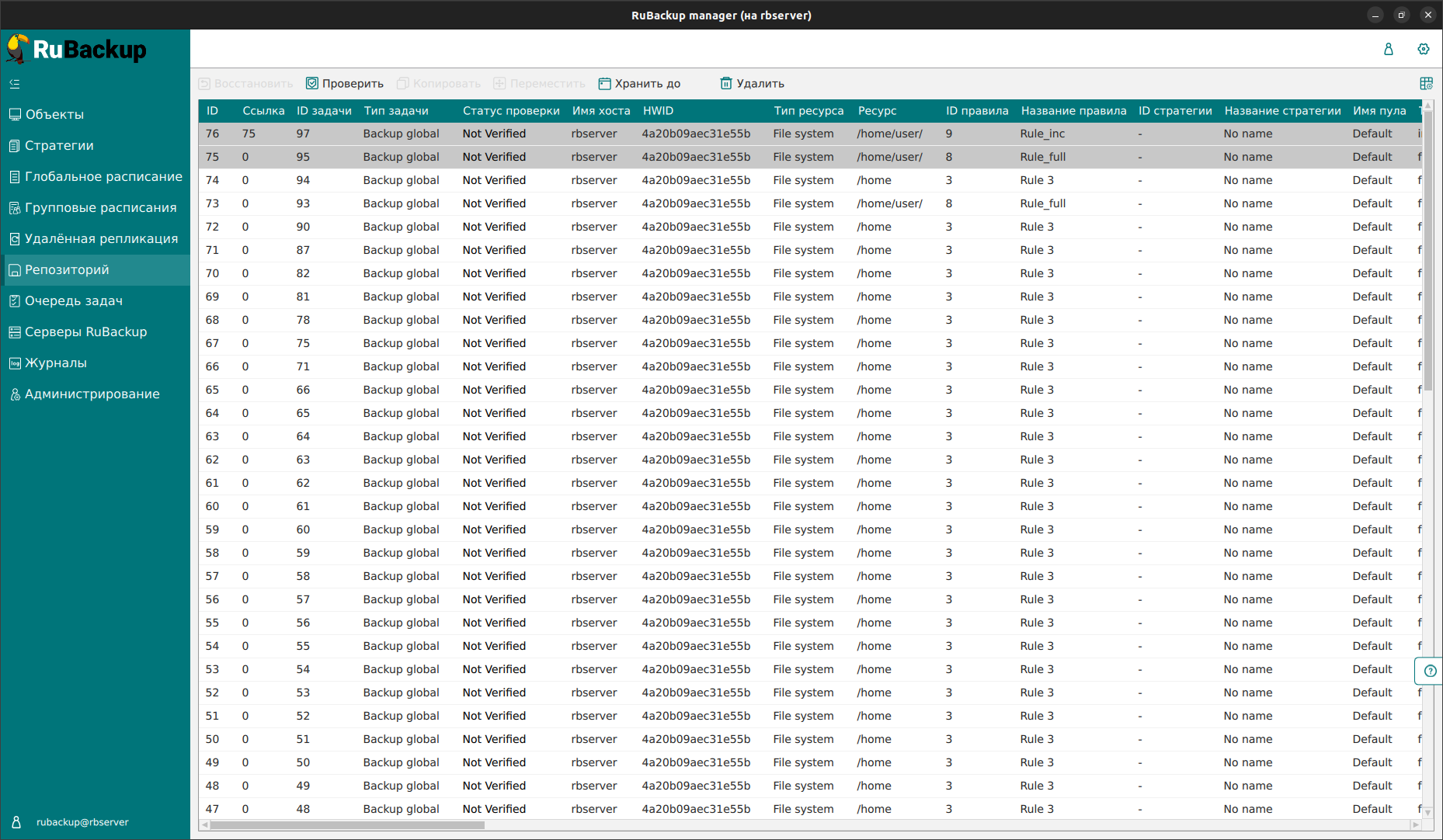Sort table by ID column header
1443x840 pixels.
click(213, 111)
